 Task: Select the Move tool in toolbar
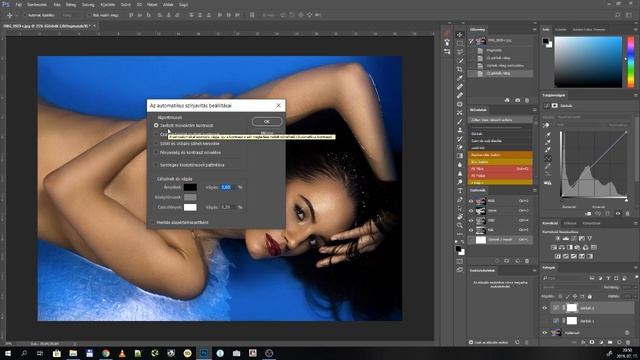(x=460, y=35)
